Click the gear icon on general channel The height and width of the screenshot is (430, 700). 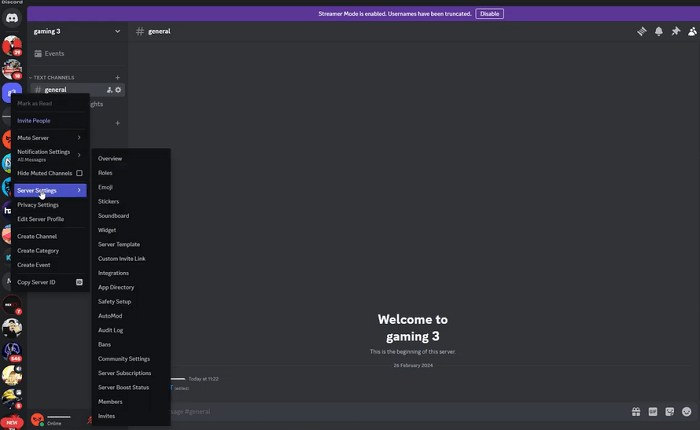118,90
